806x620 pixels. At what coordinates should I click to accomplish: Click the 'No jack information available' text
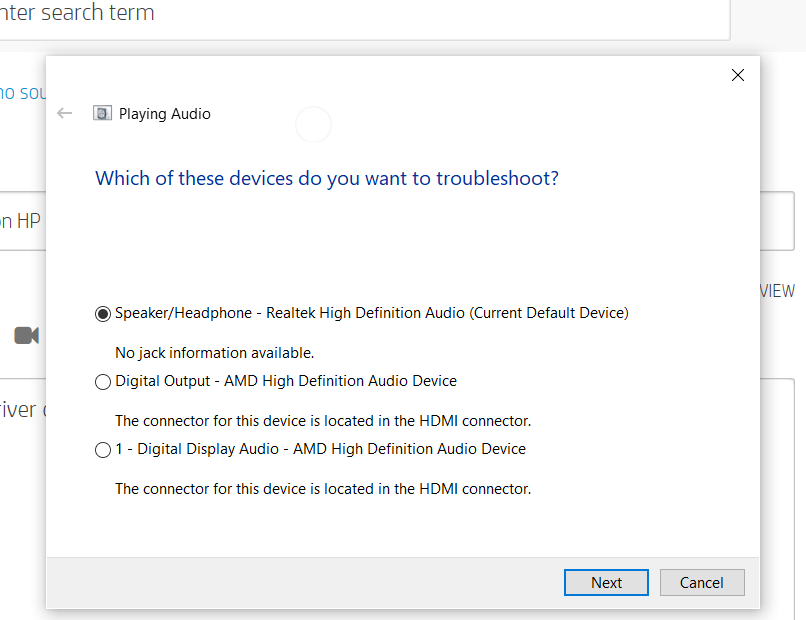point(215,353)
